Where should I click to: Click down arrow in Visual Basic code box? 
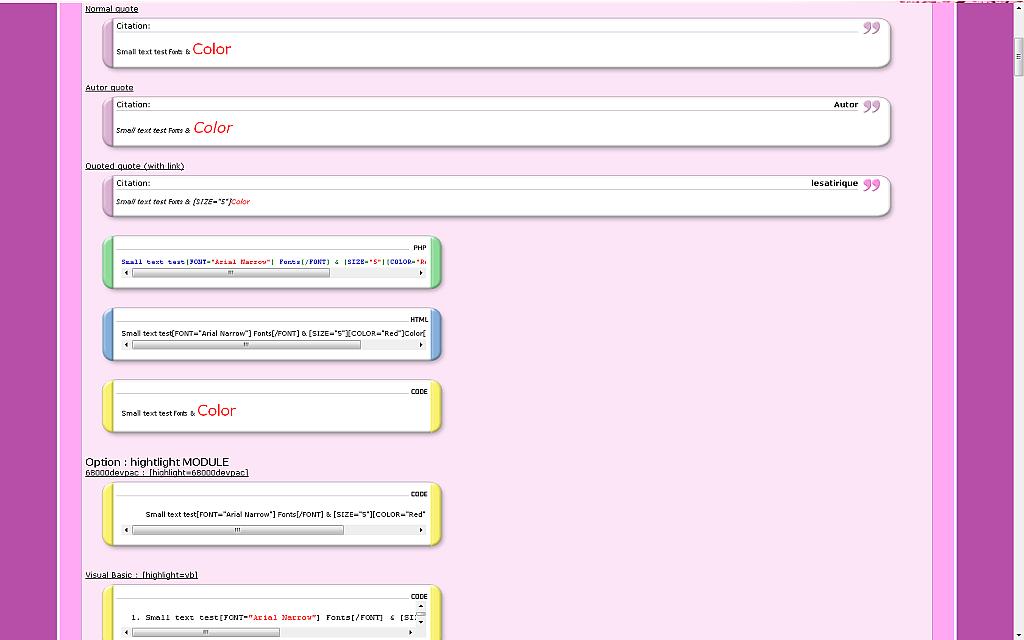point(421,621)
